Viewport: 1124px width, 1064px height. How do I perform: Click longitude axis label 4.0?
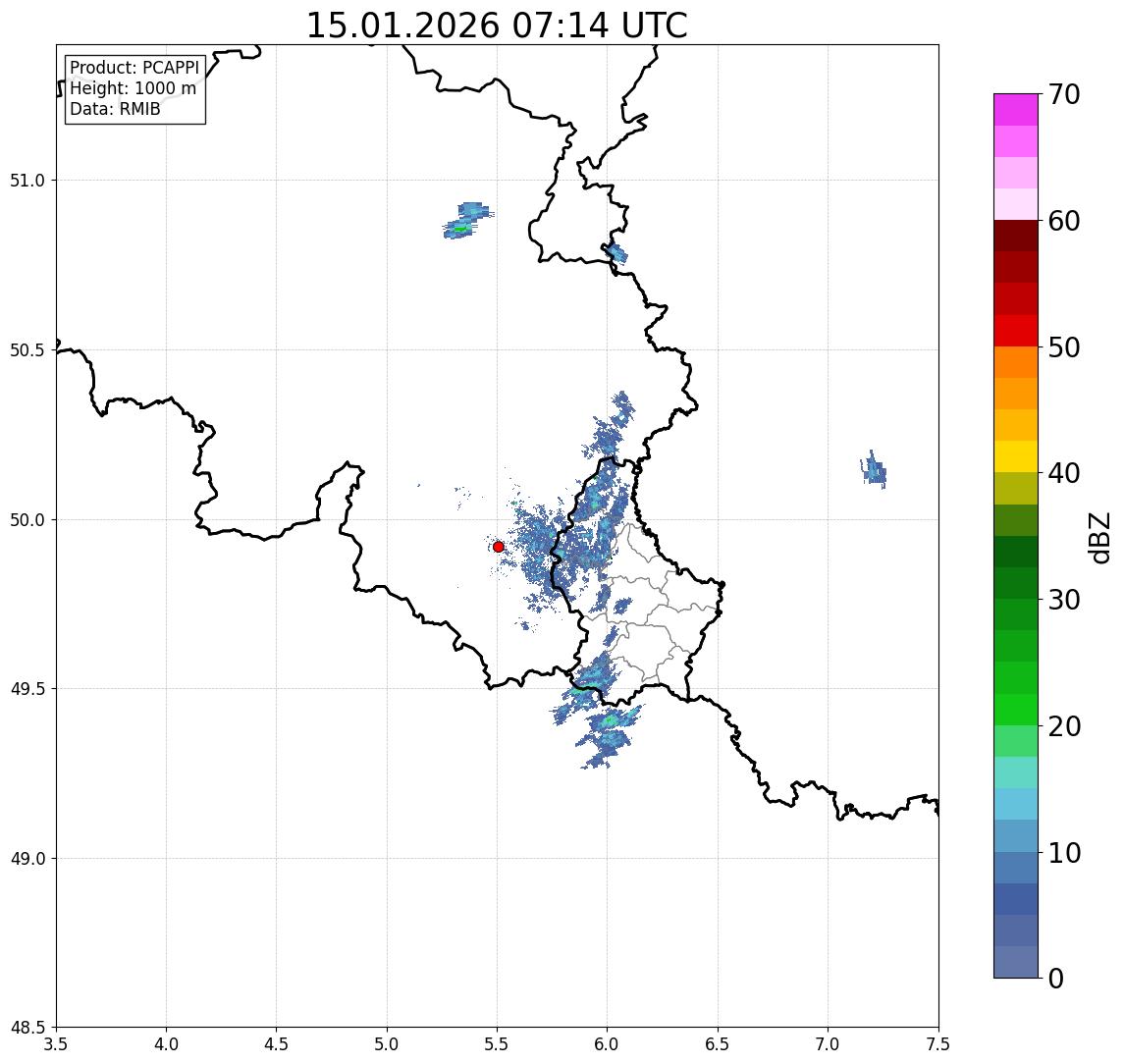point(166,1044)
